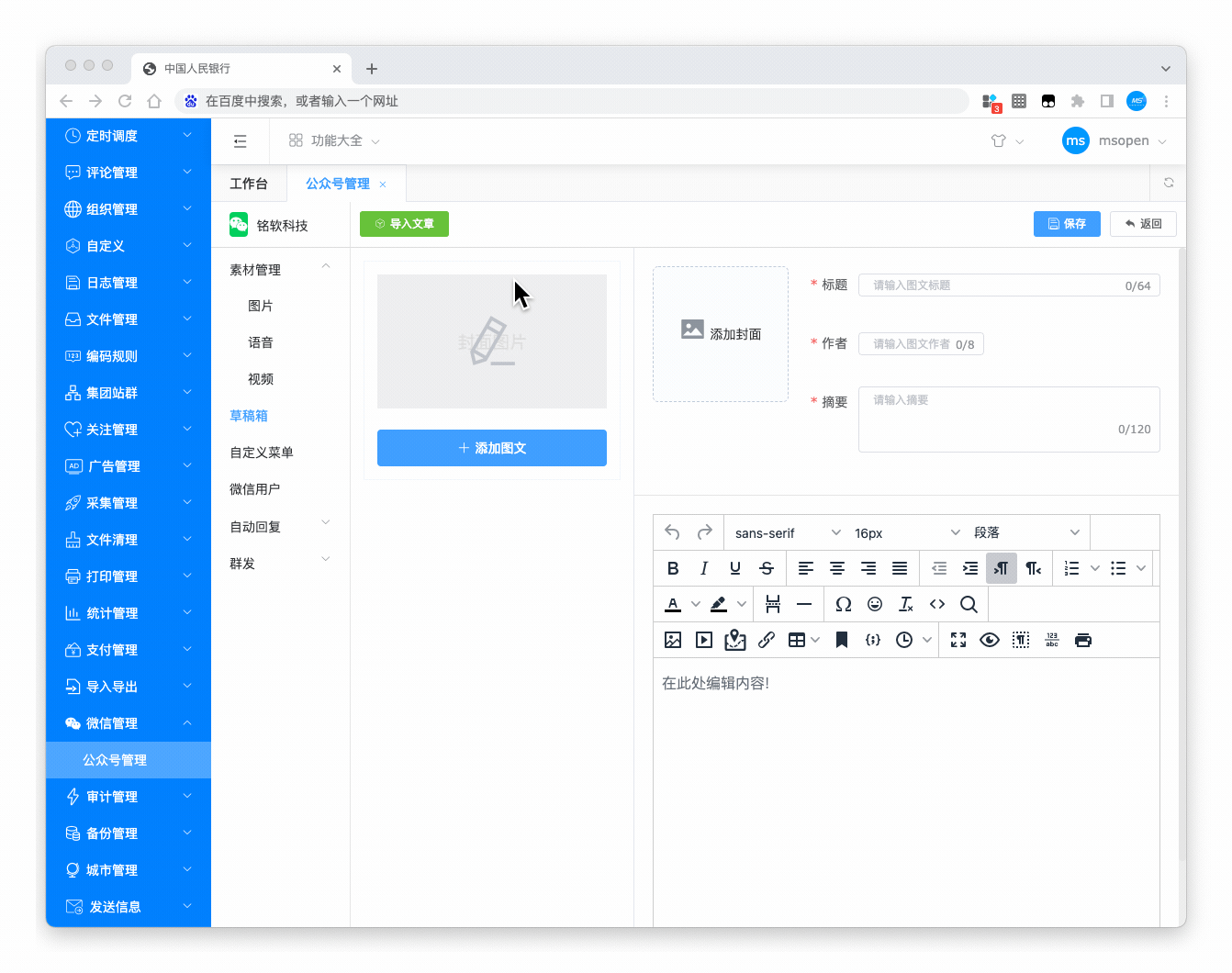The image size is (1232, 973).
Task: Click the blue 保存 button
Action: (1067, 224)
